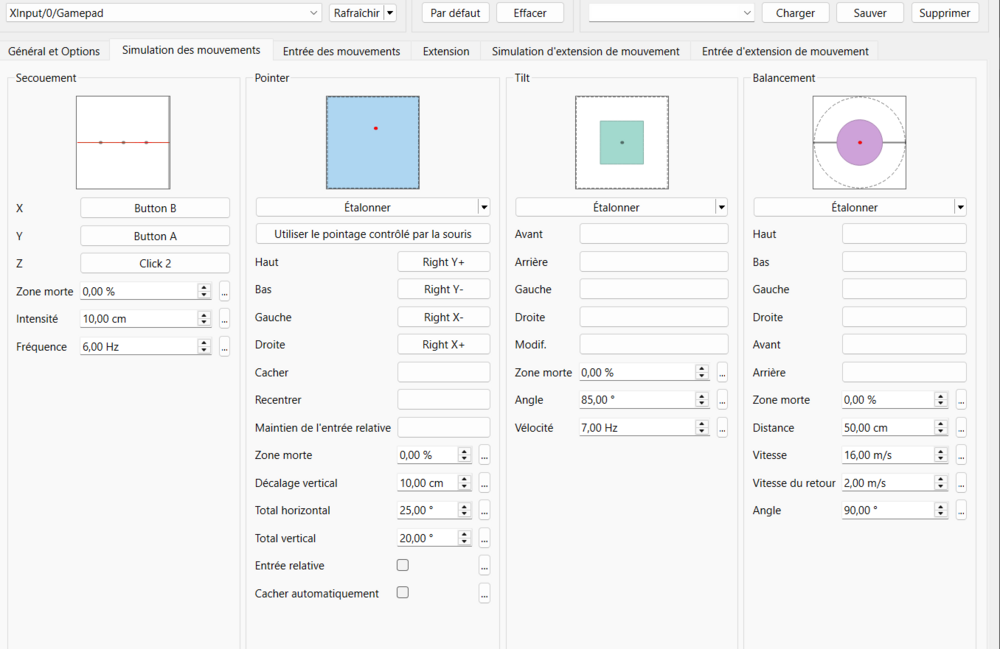
Task: Click the Par défaut button
Action: [x=455, y=13]
